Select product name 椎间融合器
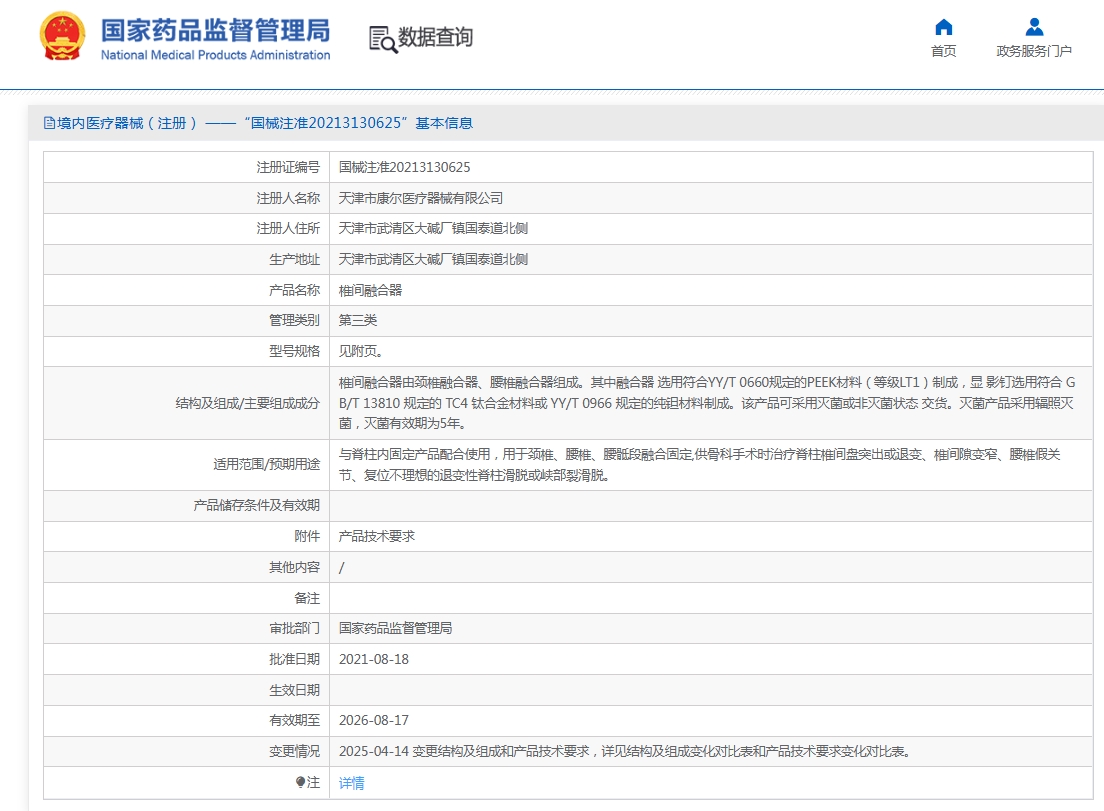Image resolution: width=1104 pixels, height=811 pixels. pyautogui.click(x=370, y=290)
